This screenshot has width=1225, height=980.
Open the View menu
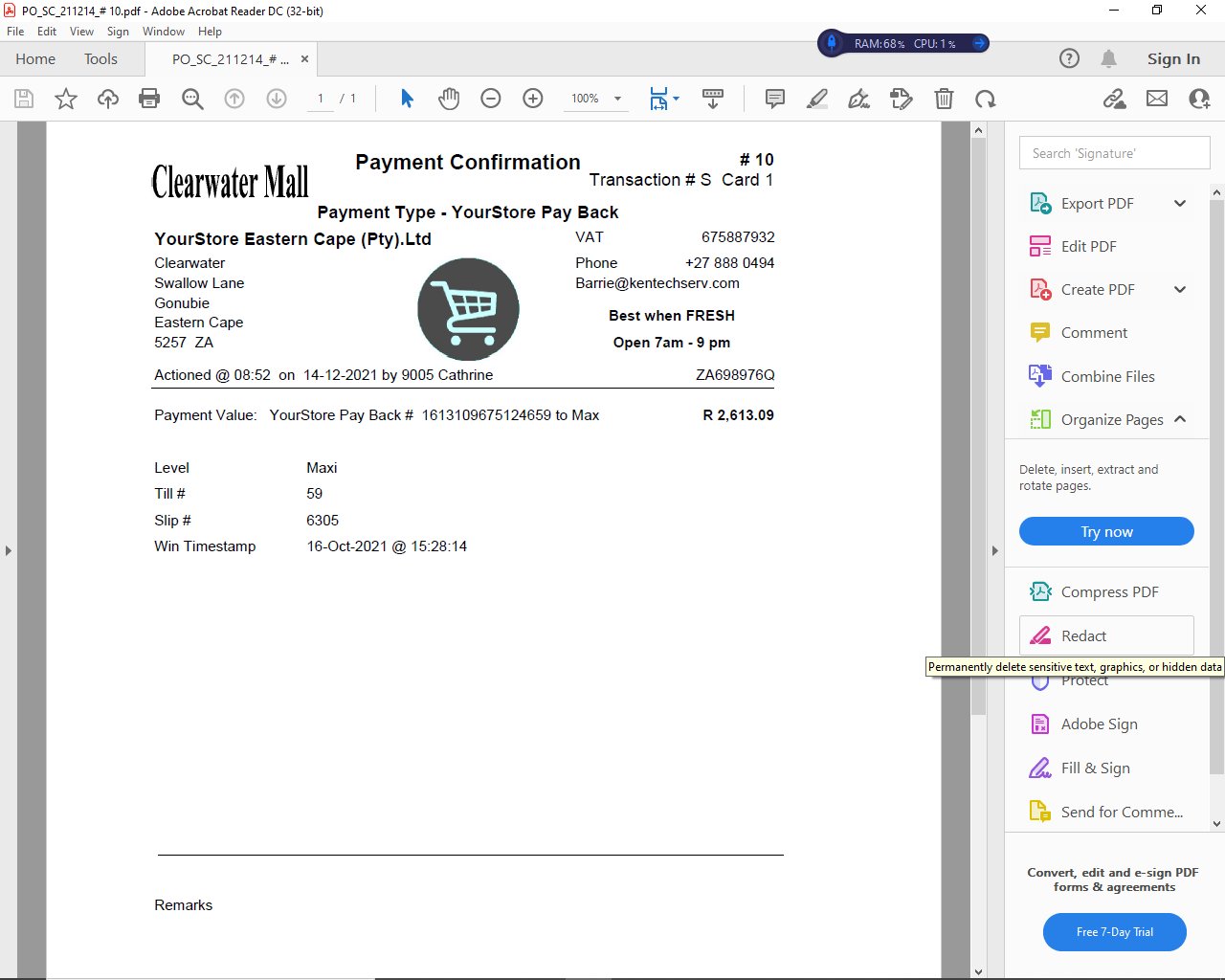81,32
